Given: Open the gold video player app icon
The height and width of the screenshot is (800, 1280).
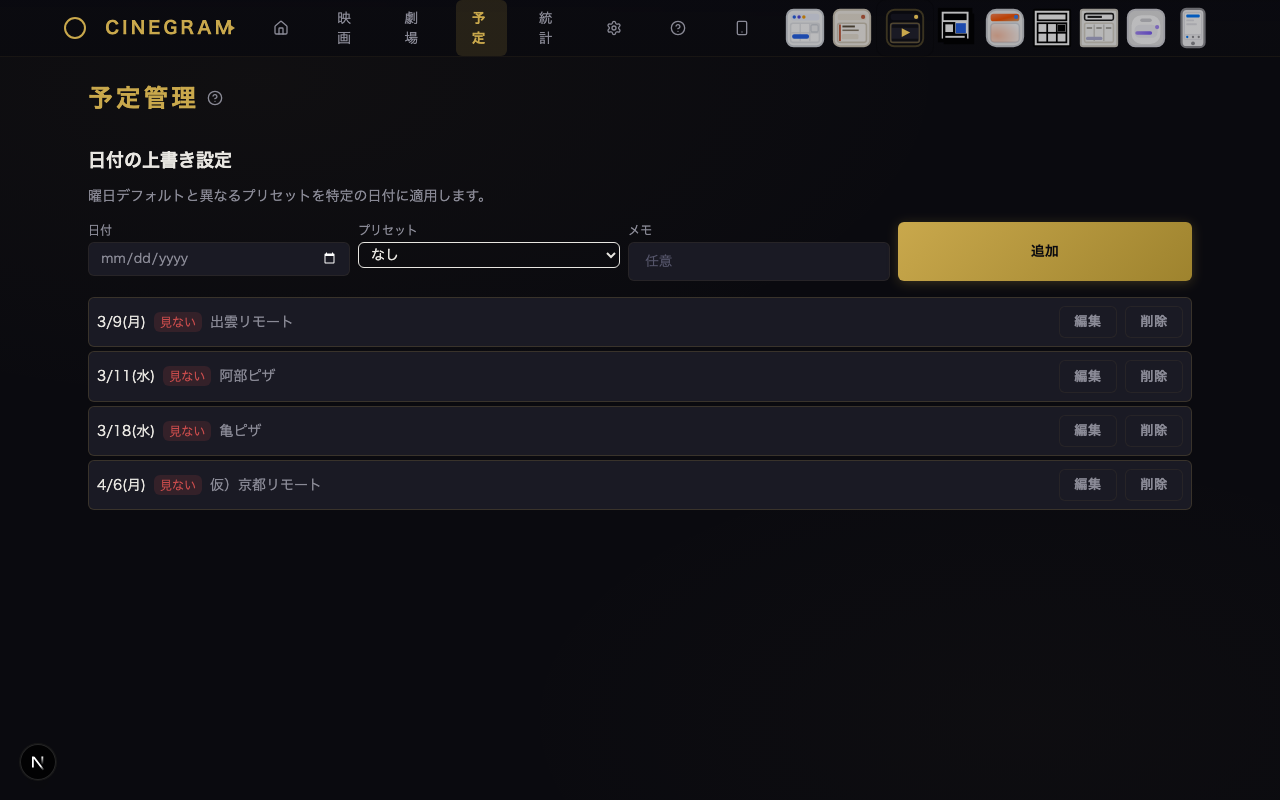Looking at the screenshot, I should click(905, 28).
